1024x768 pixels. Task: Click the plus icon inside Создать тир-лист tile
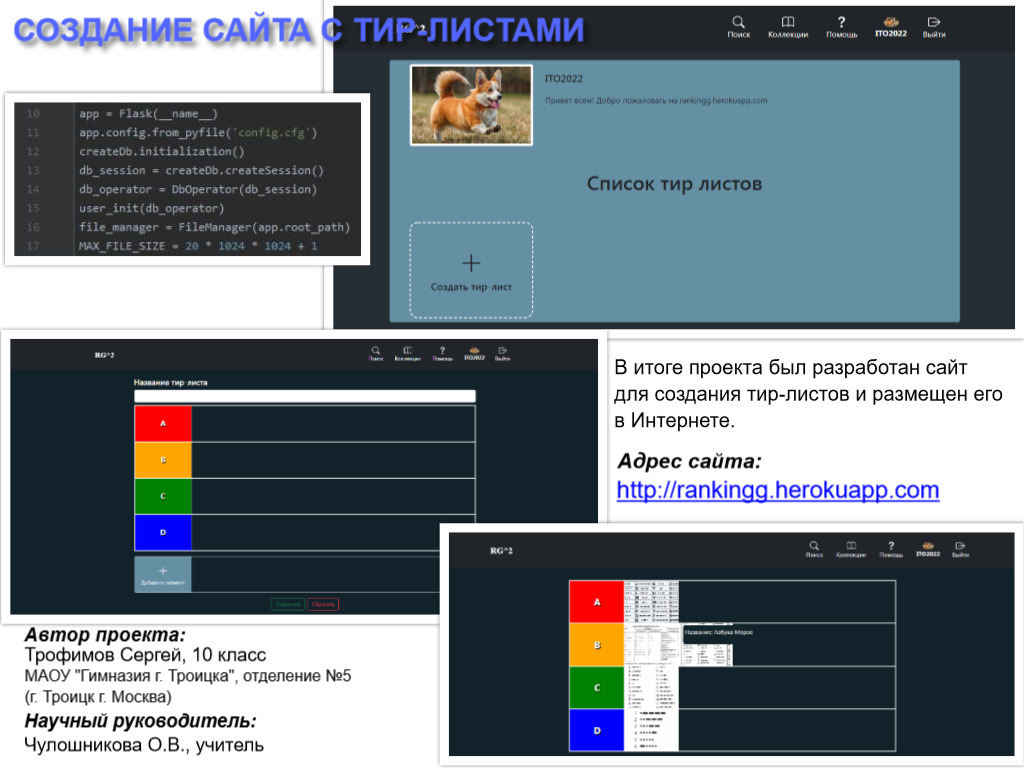pyautogui.click(x=470, y=262)
